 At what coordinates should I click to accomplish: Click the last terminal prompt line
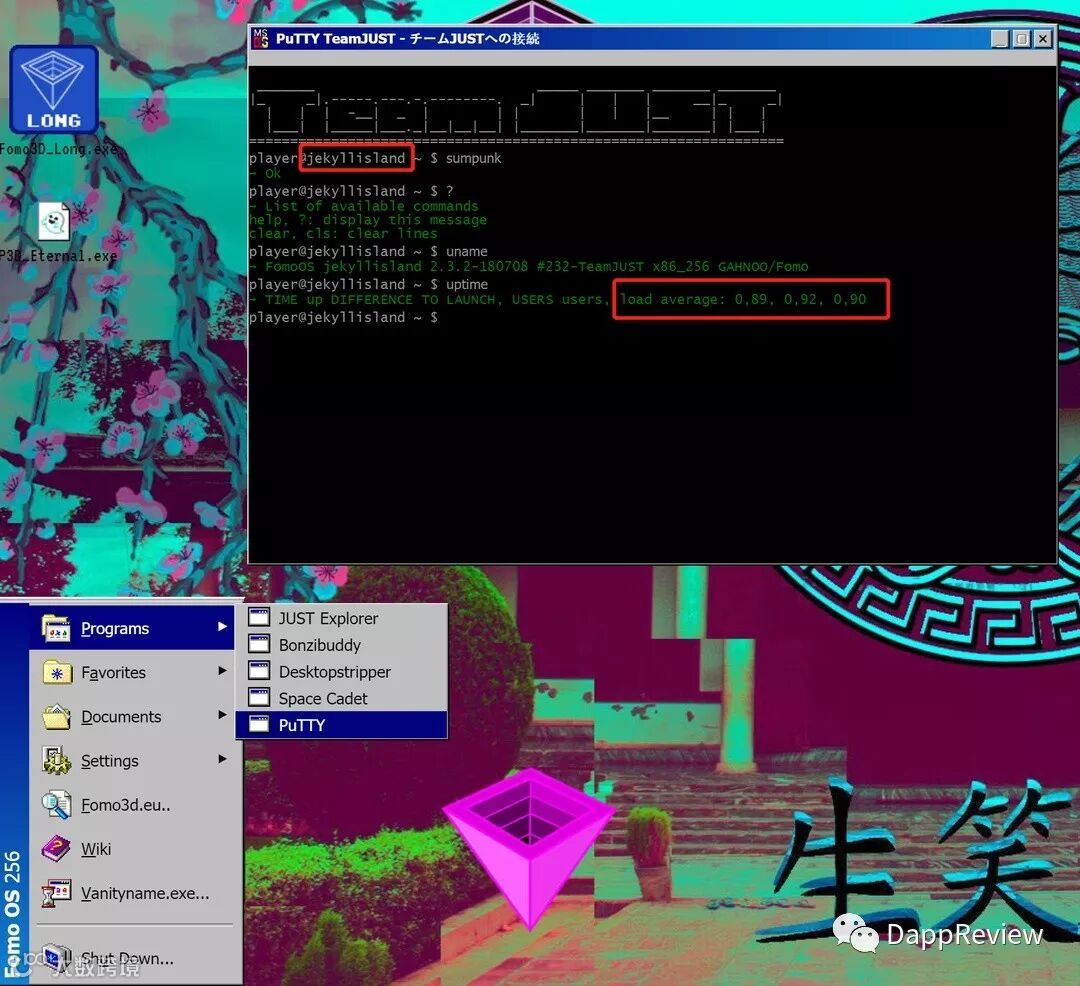pos(343,317)
